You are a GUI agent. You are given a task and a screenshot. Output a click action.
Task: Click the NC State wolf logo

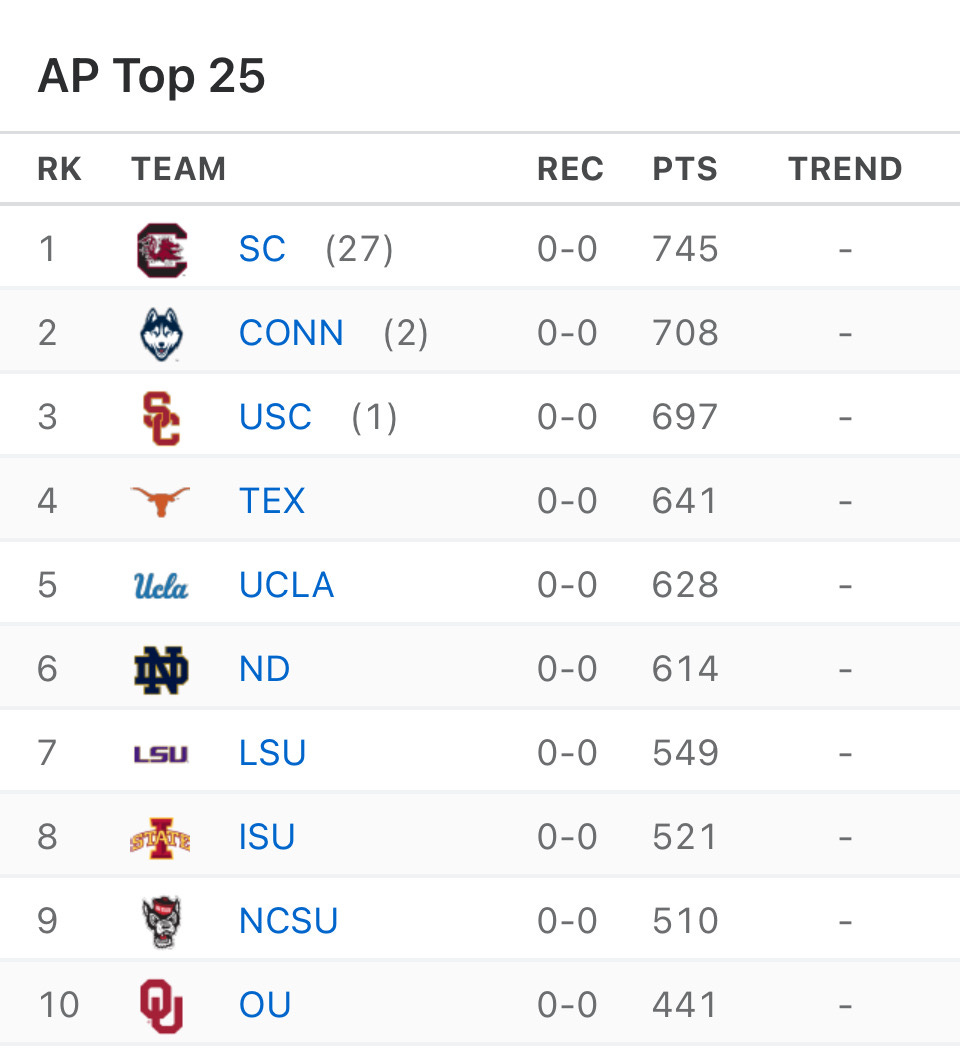[x=162, y=922]
